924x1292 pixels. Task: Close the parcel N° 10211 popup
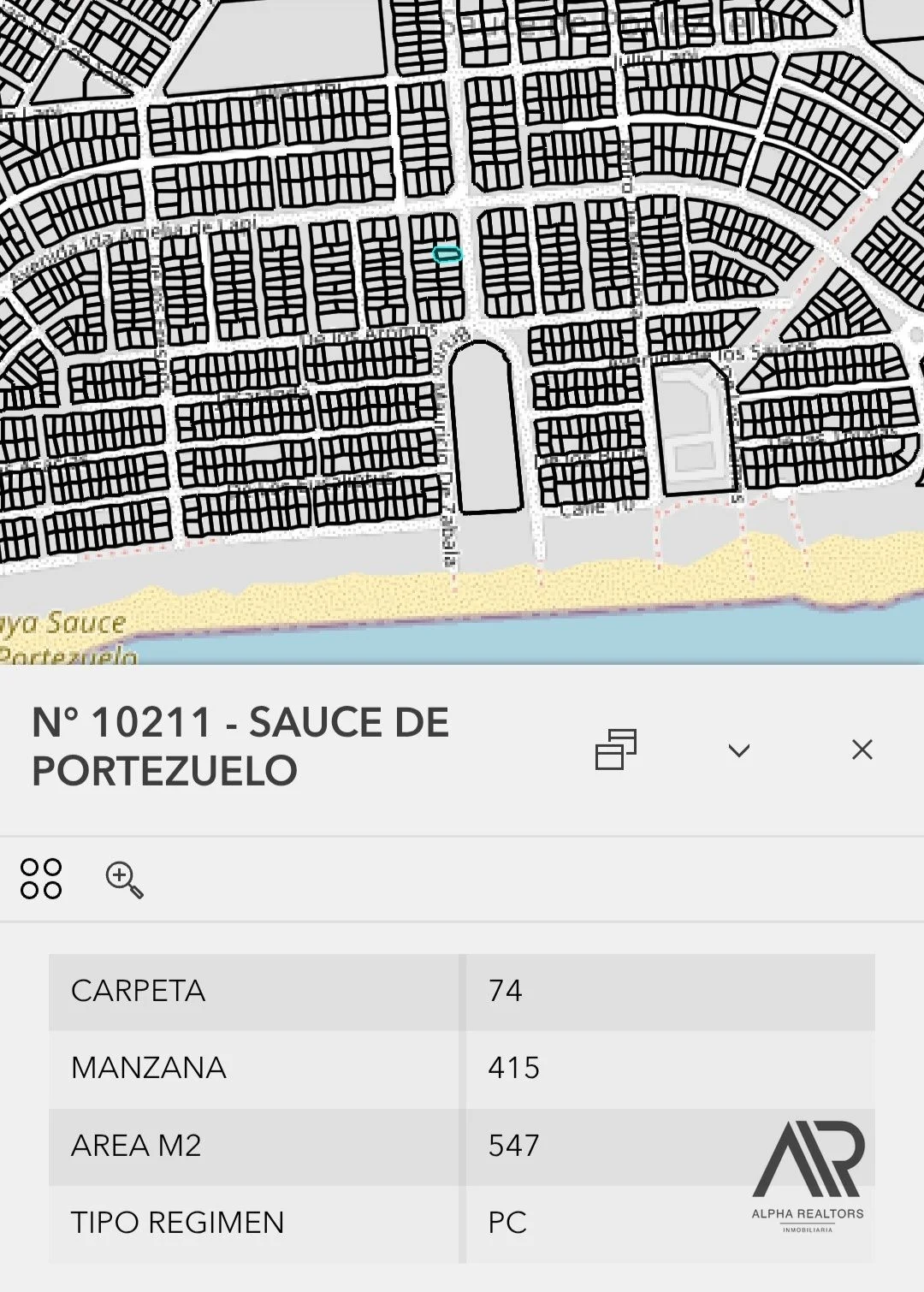pos(862,750)
